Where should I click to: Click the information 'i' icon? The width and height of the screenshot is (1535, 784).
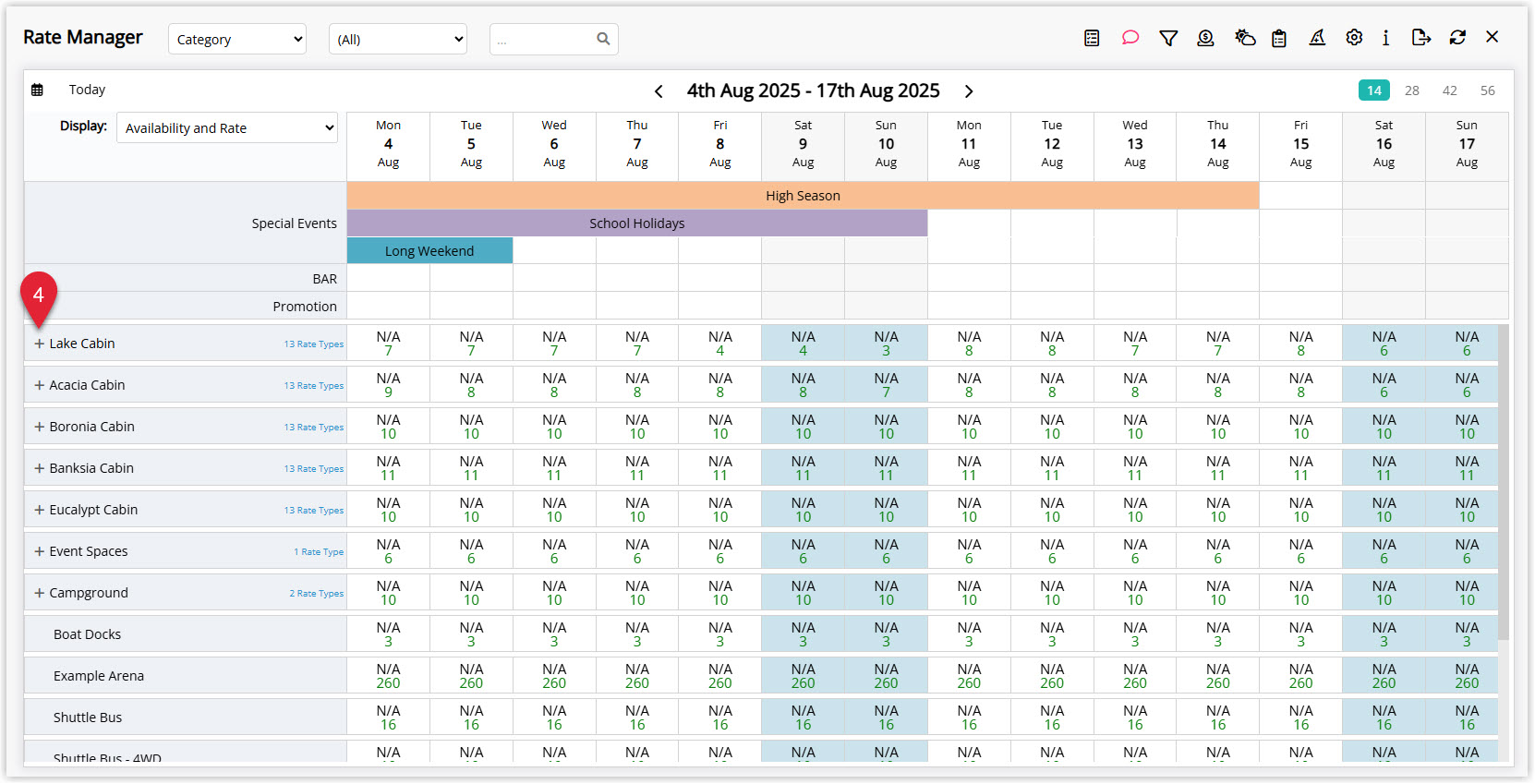point(1385,38)
